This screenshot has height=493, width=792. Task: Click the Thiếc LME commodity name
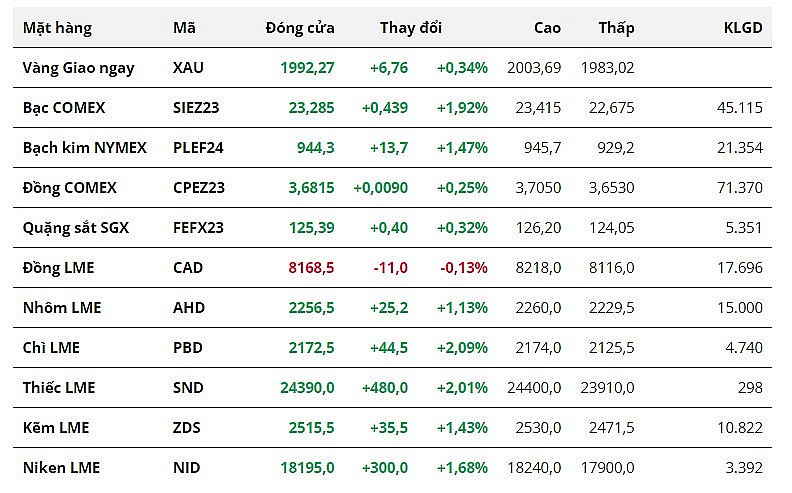60,388
